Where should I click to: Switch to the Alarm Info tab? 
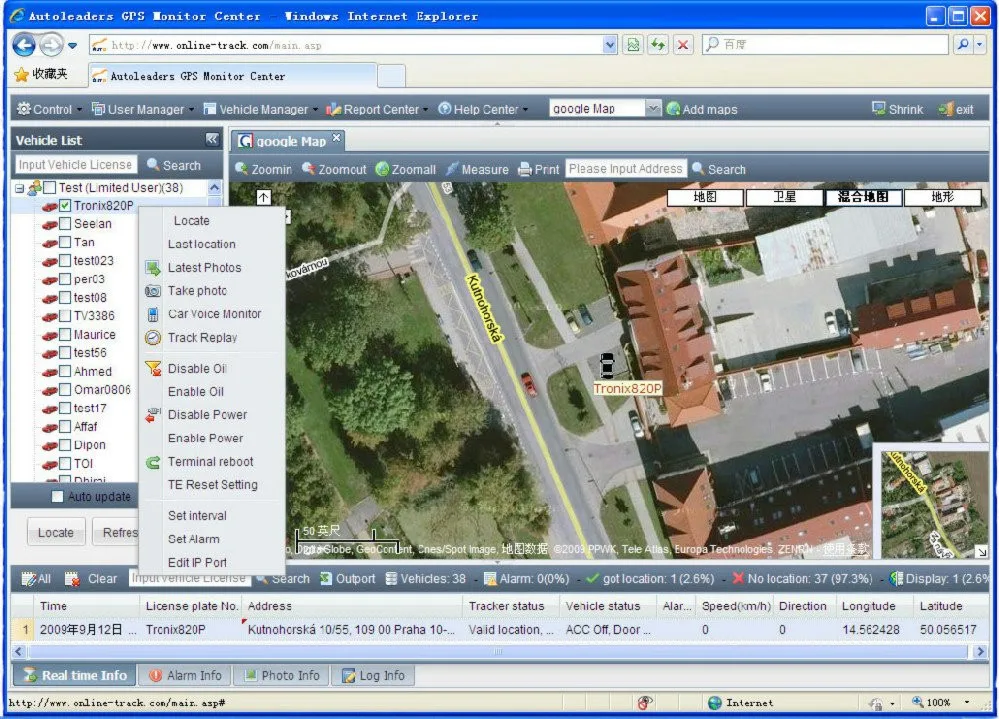pyautogui.click(x=185, y=675)
